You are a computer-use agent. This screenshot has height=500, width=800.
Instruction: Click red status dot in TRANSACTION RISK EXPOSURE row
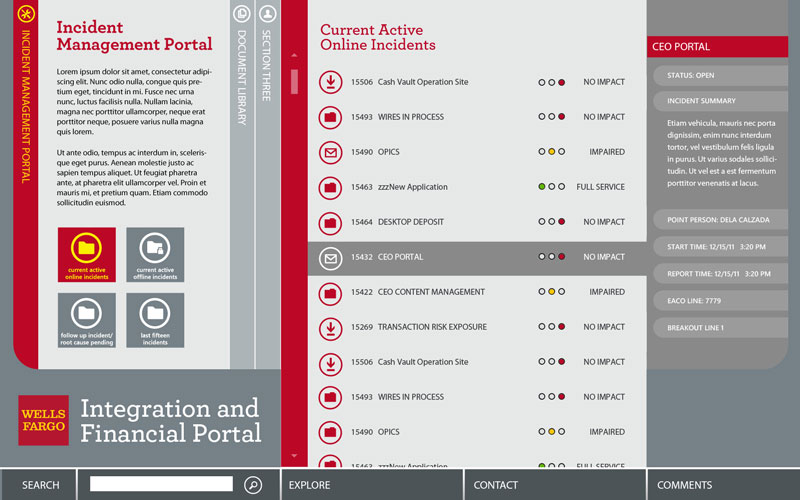pos(561,327)
